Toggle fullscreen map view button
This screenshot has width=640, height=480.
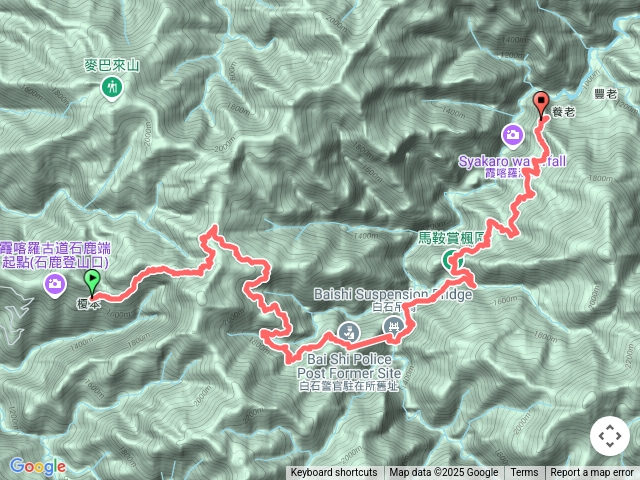(609, 436)
